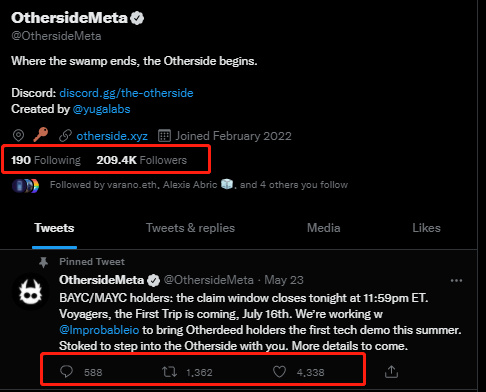Select the Likes tab
The image size is (486, 392).
coord(426,228)
